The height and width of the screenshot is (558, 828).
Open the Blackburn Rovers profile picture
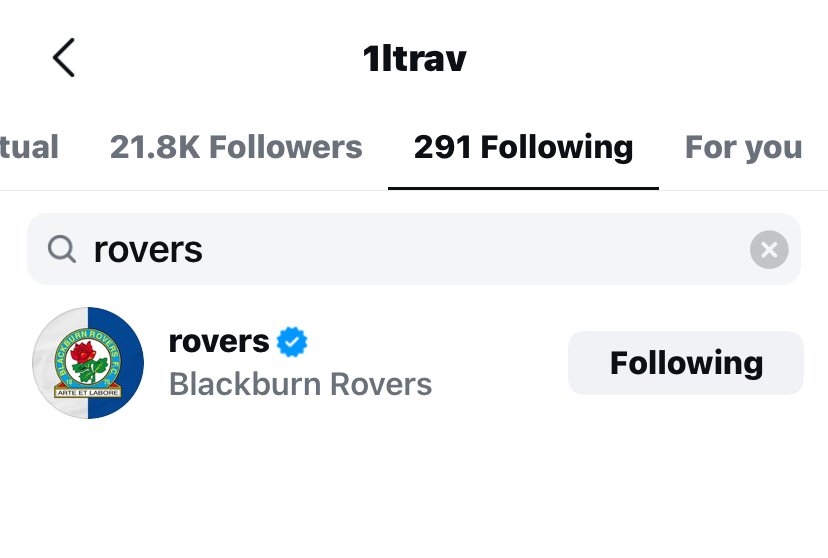(88, 363)
